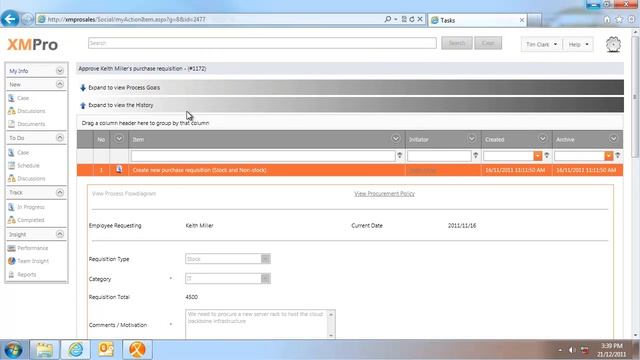This screenshot has height=360, width=640.
Task: Click the Item column filter field
Action: [263, 156]
